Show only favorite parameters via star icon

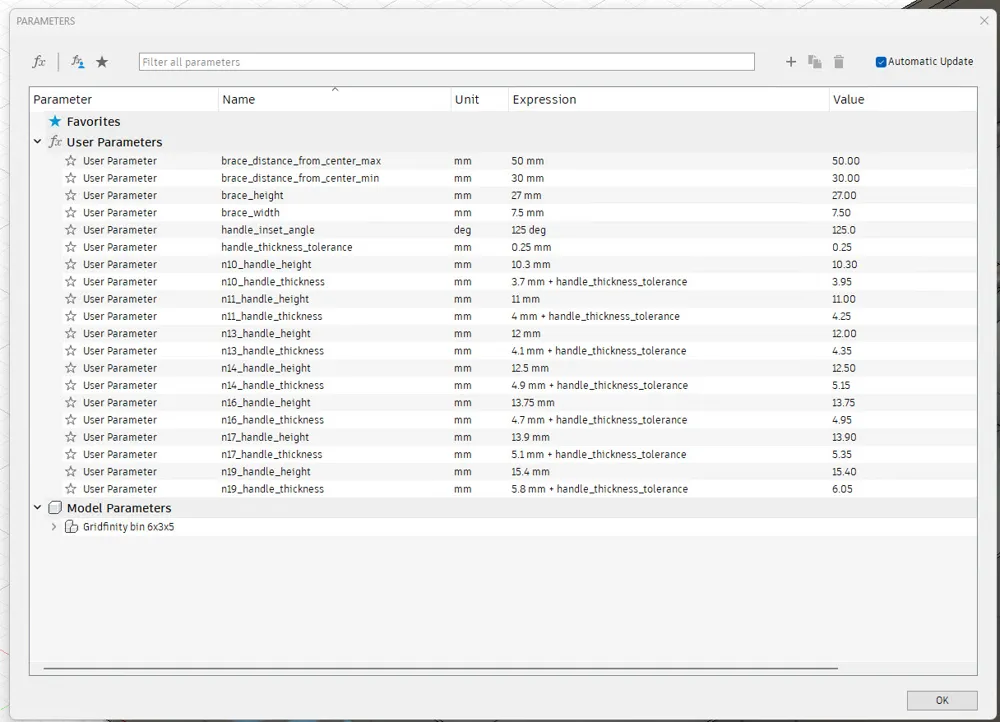[102, 62]
